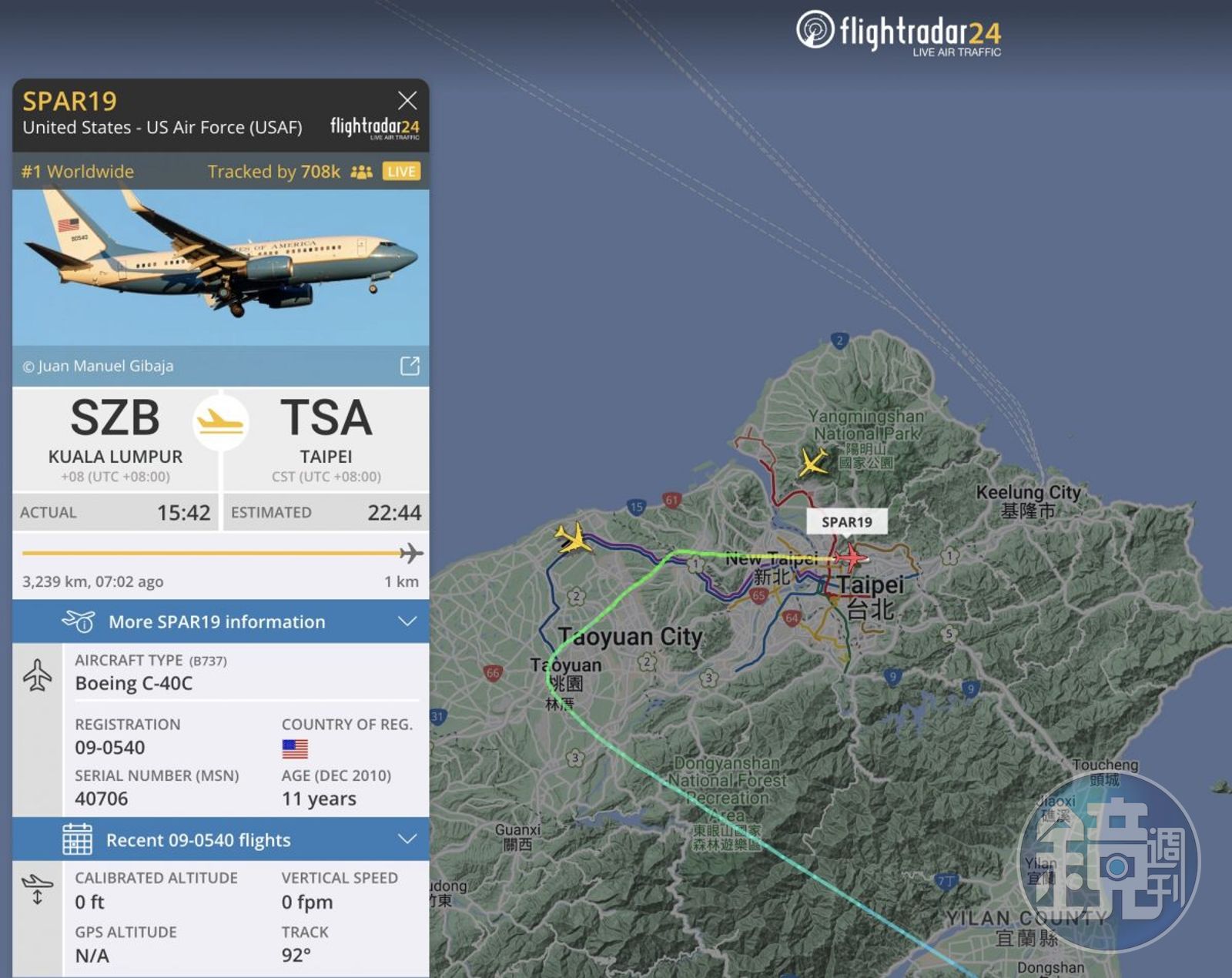
Task: Click the landing plane icon between SZB and TSA
Action: [x=220, y=422]
